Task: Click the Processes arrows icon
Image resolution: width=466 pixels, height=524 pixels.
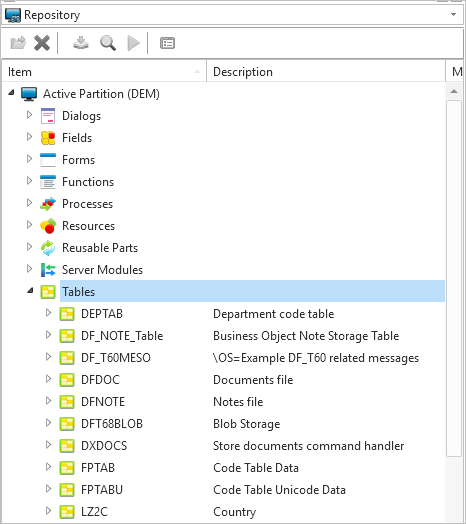Action: (48, 204)
